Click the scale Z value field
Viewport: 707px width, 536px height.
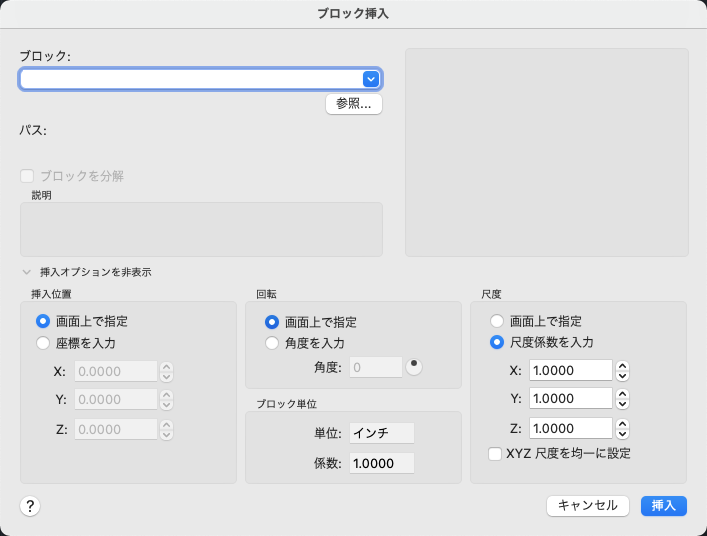coord(569,428)
